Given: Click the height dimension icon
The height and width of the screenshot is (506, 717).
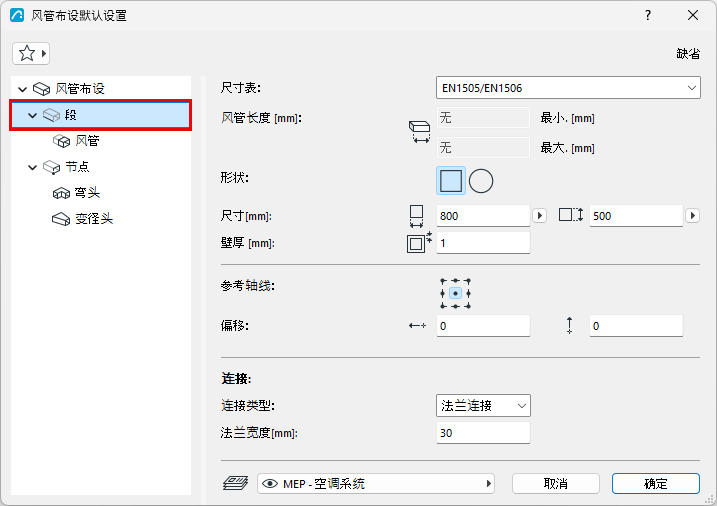Looking at the screenshot, I should tap(571, 215).
